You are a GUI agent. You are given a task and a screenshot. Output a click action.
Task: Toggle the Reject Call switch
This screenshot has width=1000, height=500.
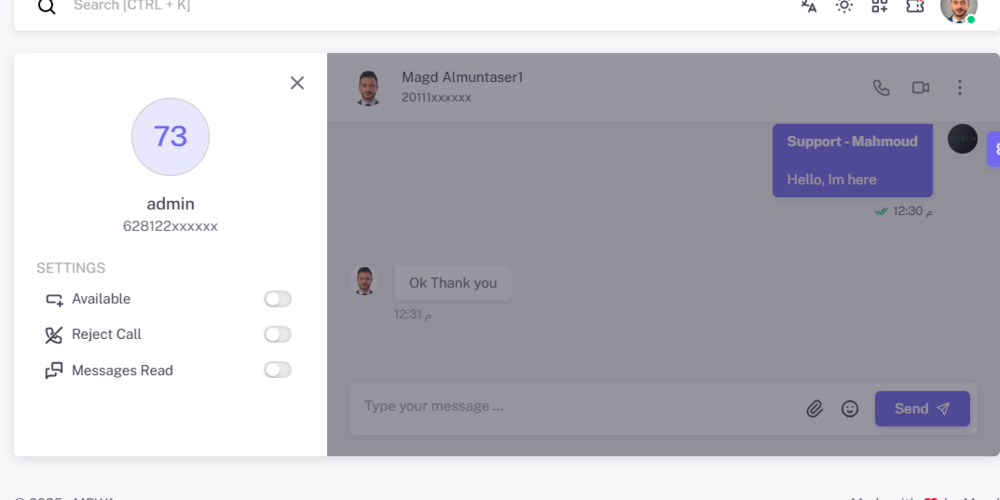[277, 335]
